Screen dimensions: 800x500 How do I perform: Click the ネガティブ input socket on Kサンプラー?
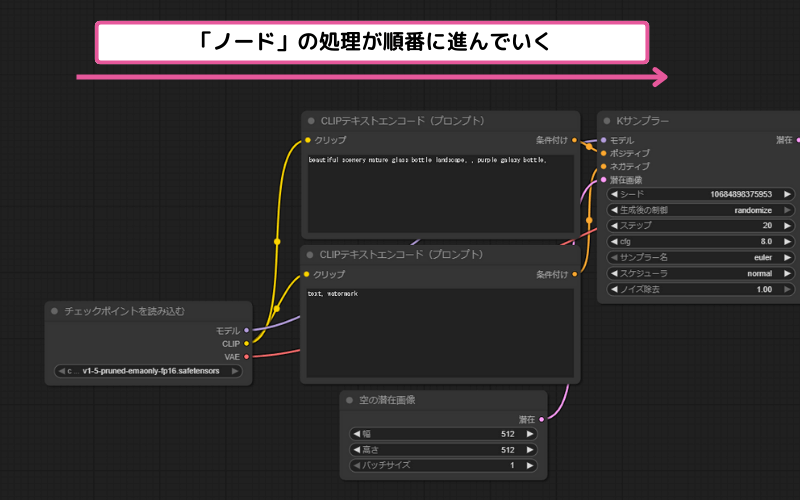(x=604, y=166)
